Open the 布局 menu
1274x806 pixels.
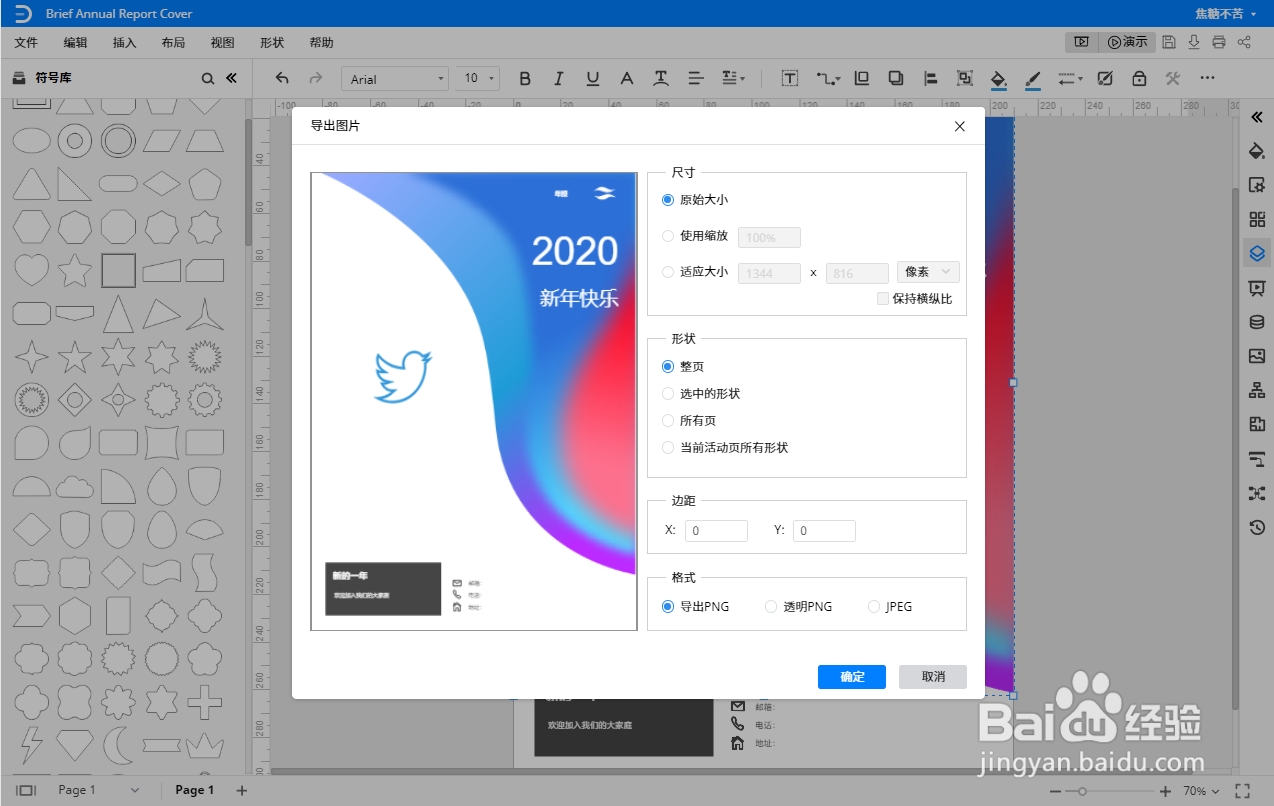pyautogui.click(x=173, y=43)
